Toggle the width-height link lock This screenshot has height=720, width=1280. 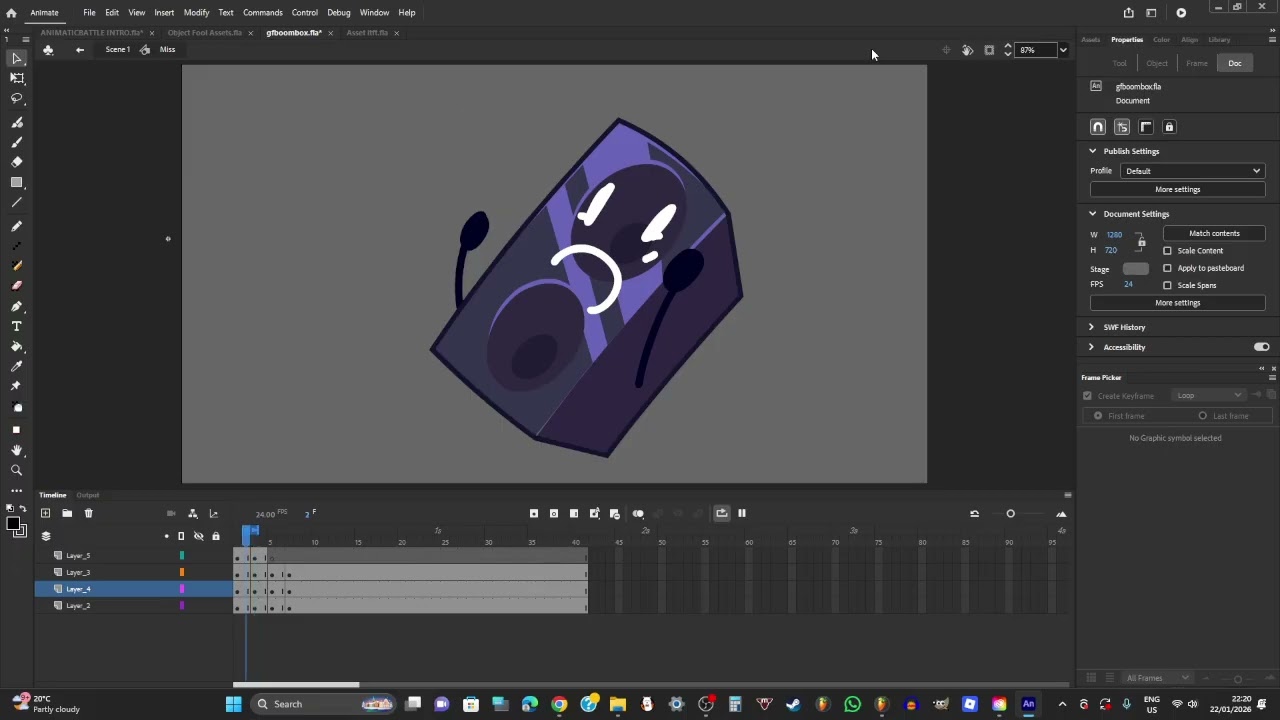click(x=1141, y=241)
